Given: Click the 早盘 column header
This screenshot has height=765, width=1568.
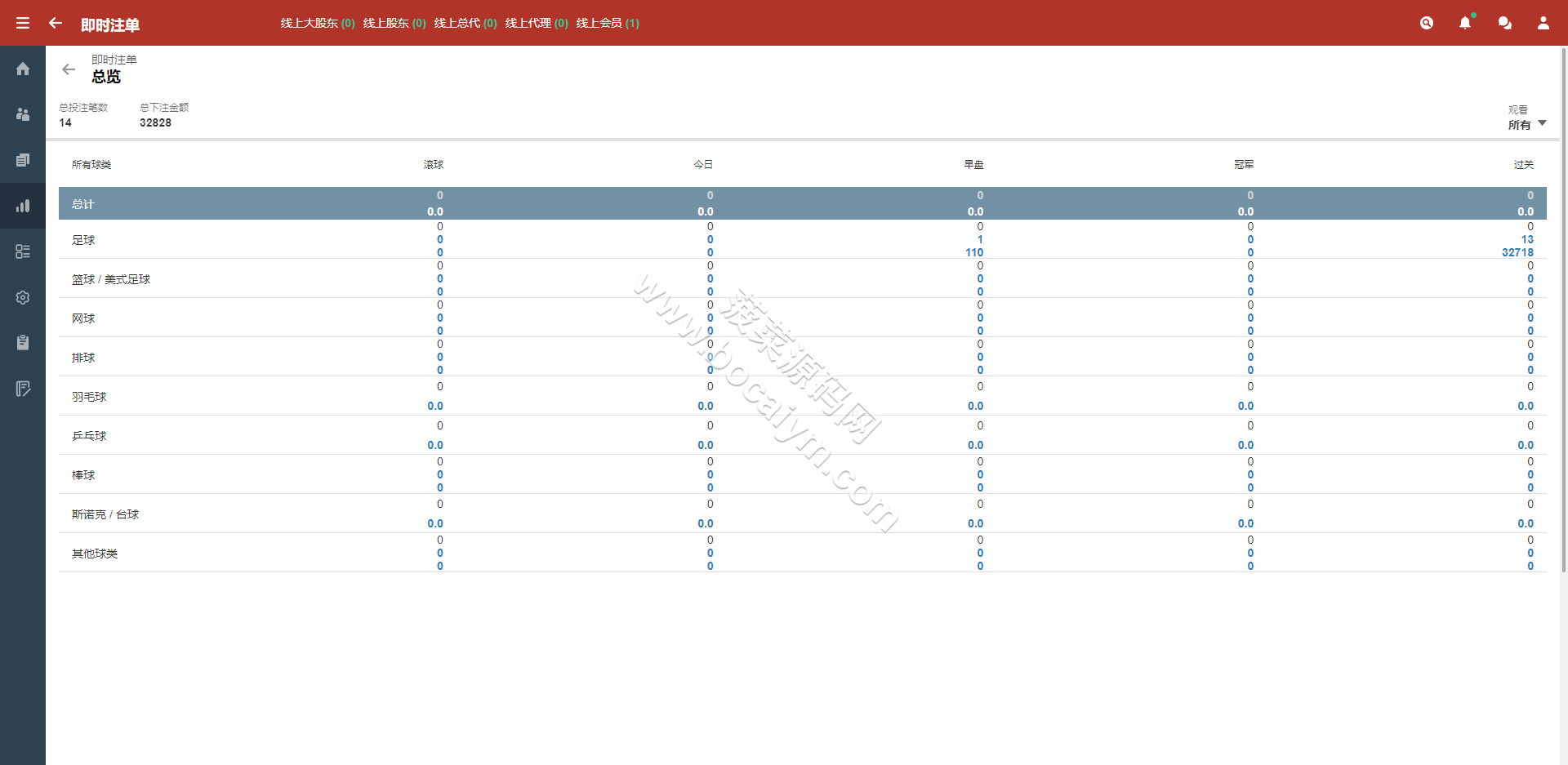Looking at the screenshot, I should pos(973,165).
